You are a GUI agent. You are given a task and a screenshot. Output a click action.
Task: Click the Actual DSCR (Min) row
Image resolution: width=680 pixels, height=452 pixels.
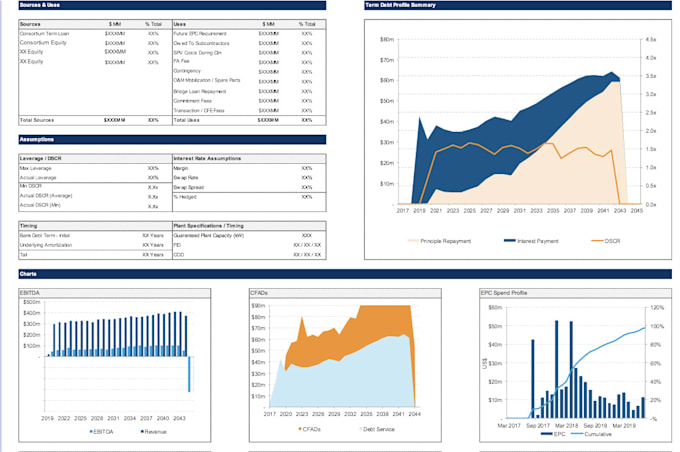pyautogui.click(x=95, y=206)
